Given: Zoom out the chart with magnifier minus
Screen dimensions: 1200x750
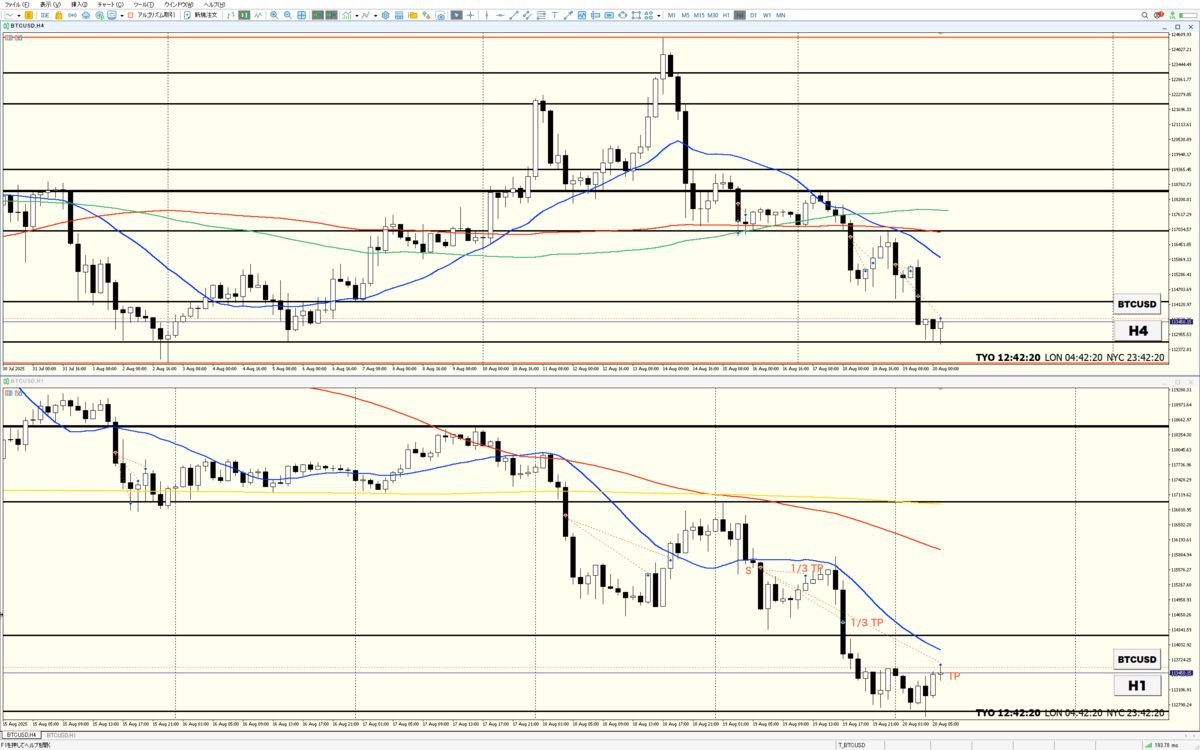Looking at the screenshot, I should tap(288, 15).
